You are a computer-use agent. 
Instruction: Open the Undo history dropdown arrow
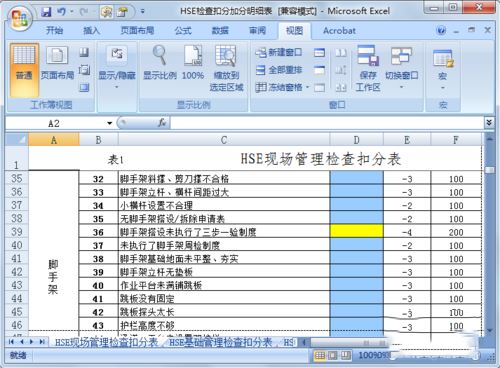pyautogui.click(x=72, y=12)
